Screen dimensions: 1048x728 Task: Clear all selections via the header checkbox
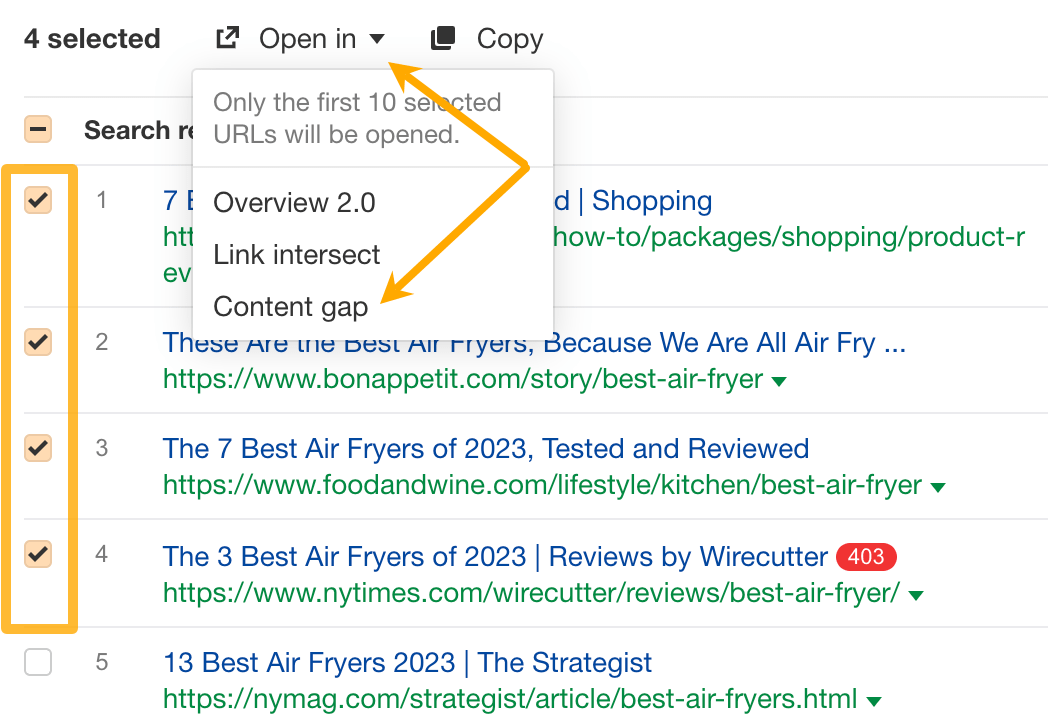(x=38, y=129)
